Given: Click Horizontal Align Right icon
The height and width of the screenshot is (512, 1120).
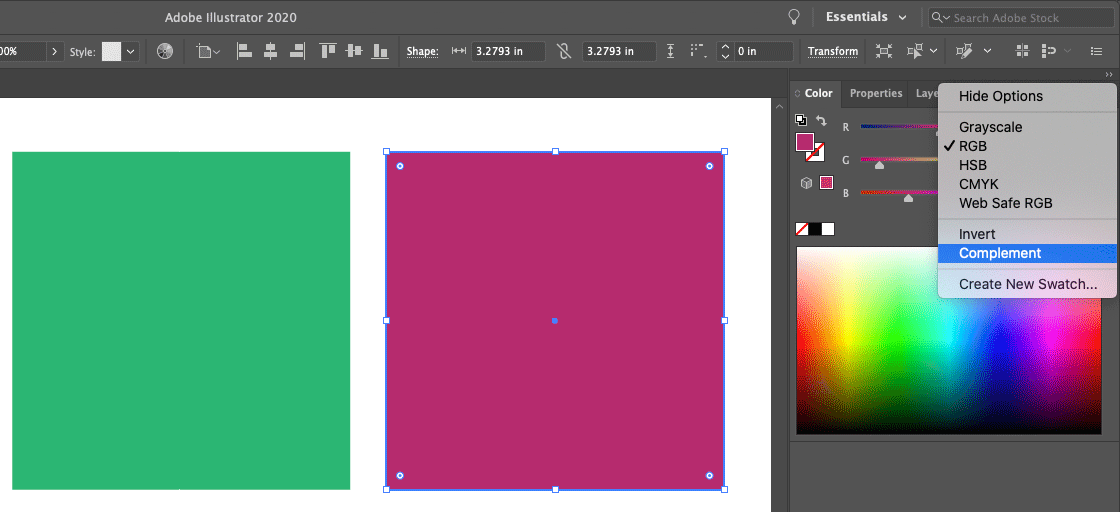Looking at the screenshot, I should (x=297, y=51).
